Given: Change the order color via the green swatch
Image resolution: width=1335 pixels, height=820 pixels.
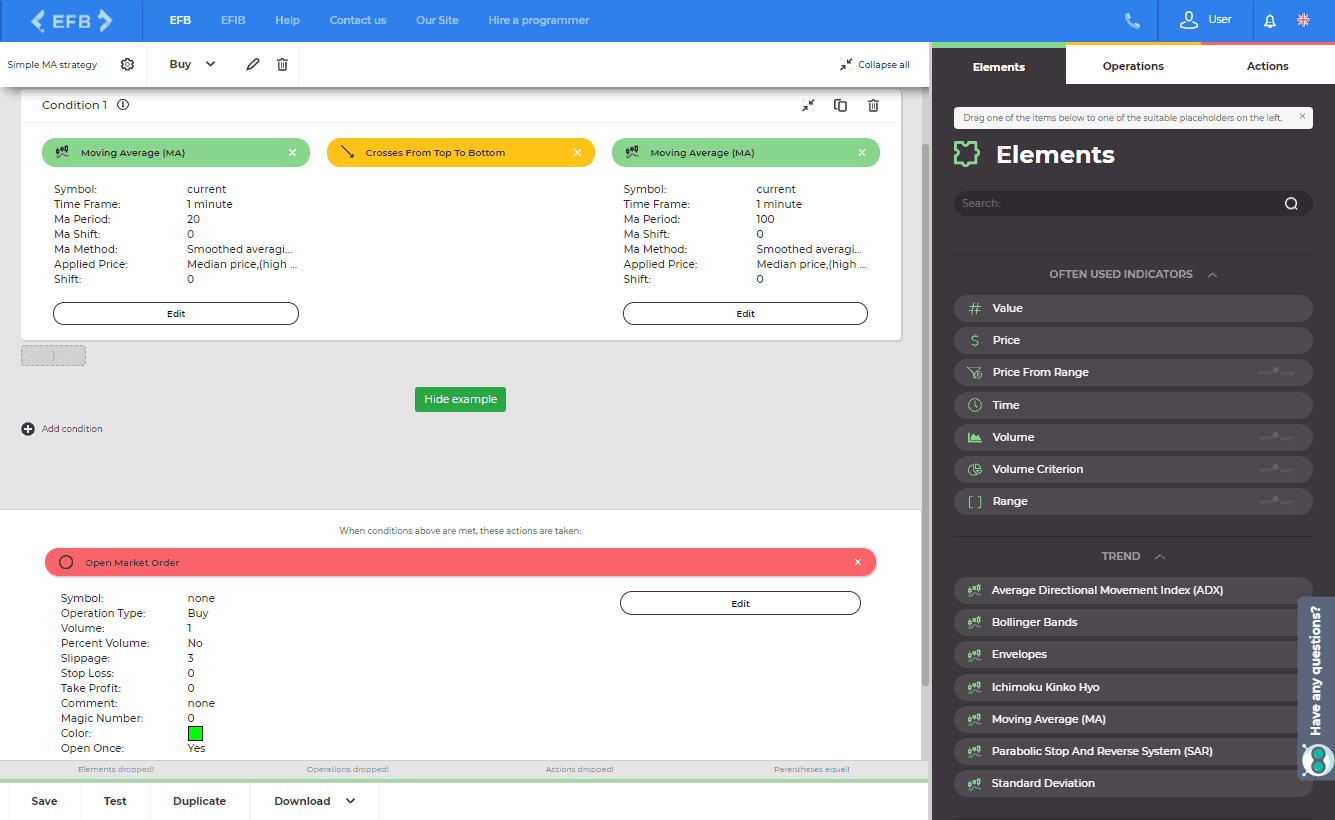Looking at the screenshot, I should pos(195,733).
